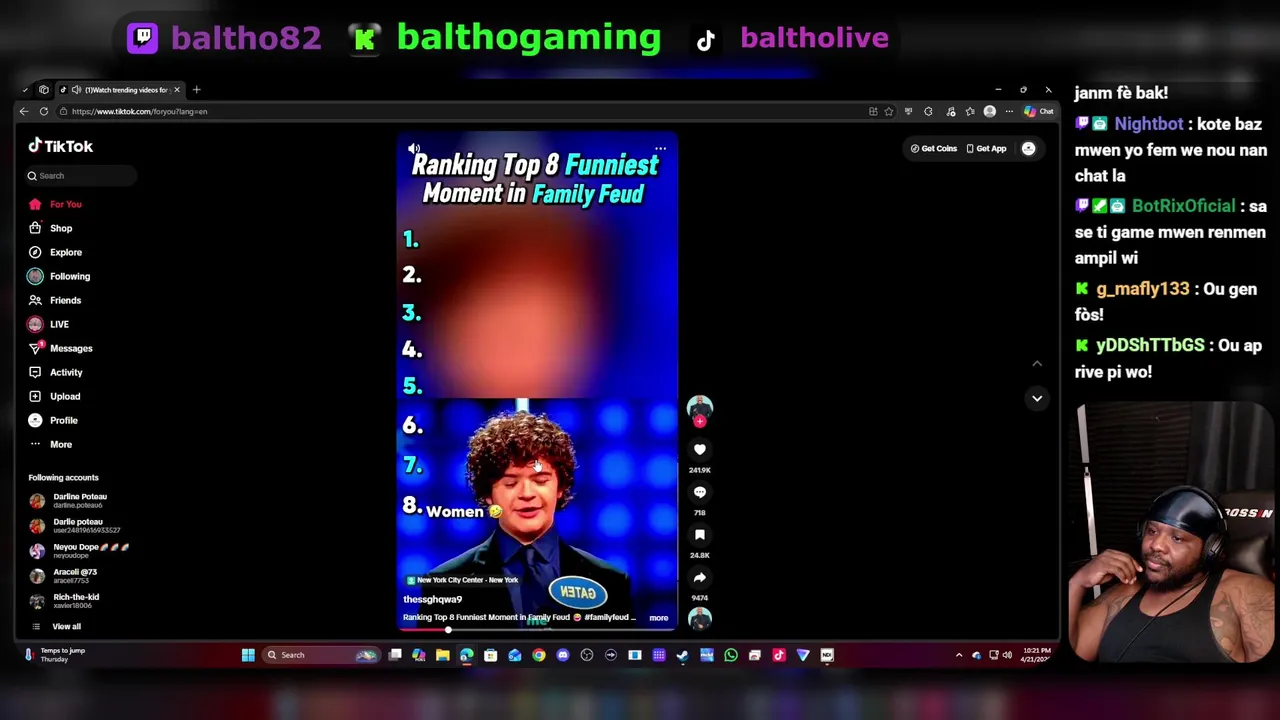Open the Windows Start menu
Image resolution: width=1280 pixels, height=720 pixels.
click(x=248, y=655)
